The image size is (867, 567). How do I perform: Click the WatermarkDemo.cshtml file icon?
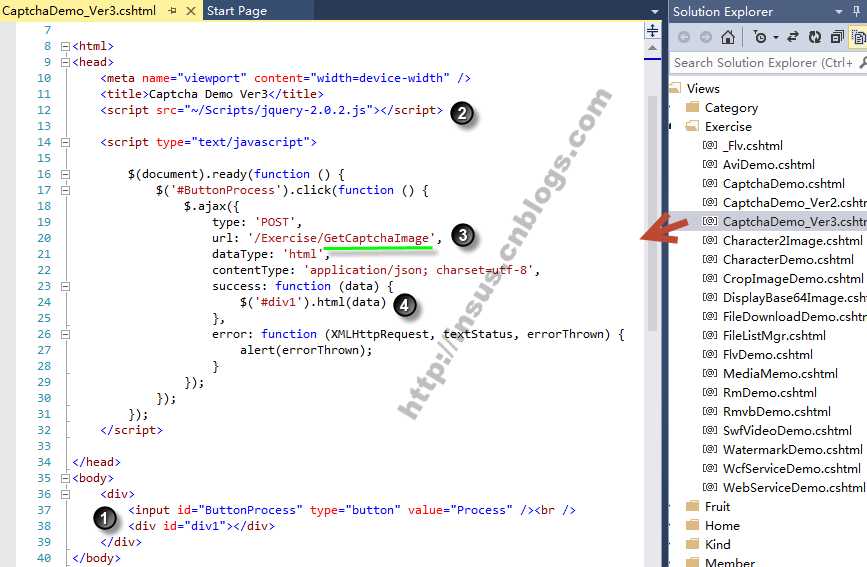click(x=710, y=449)
